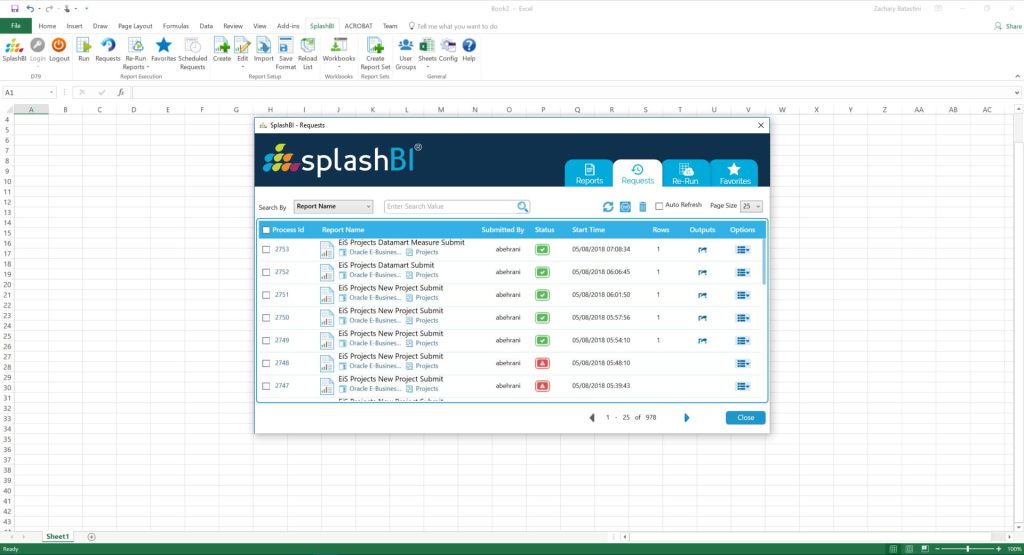This screenshot has height=555, width=1024.
Task: Open Scheduled Requests in the ribbon
Action: (x=192, y=45)
